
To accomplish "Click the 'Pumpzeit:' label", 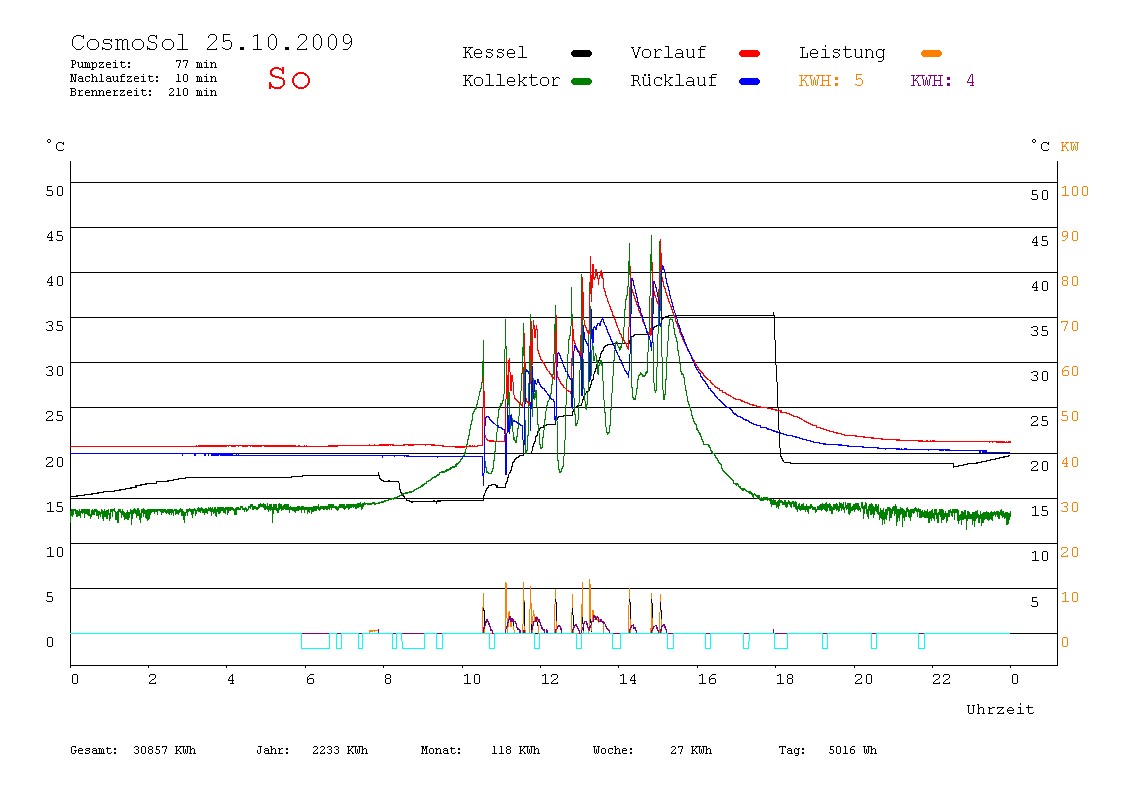I will (101, 64).
